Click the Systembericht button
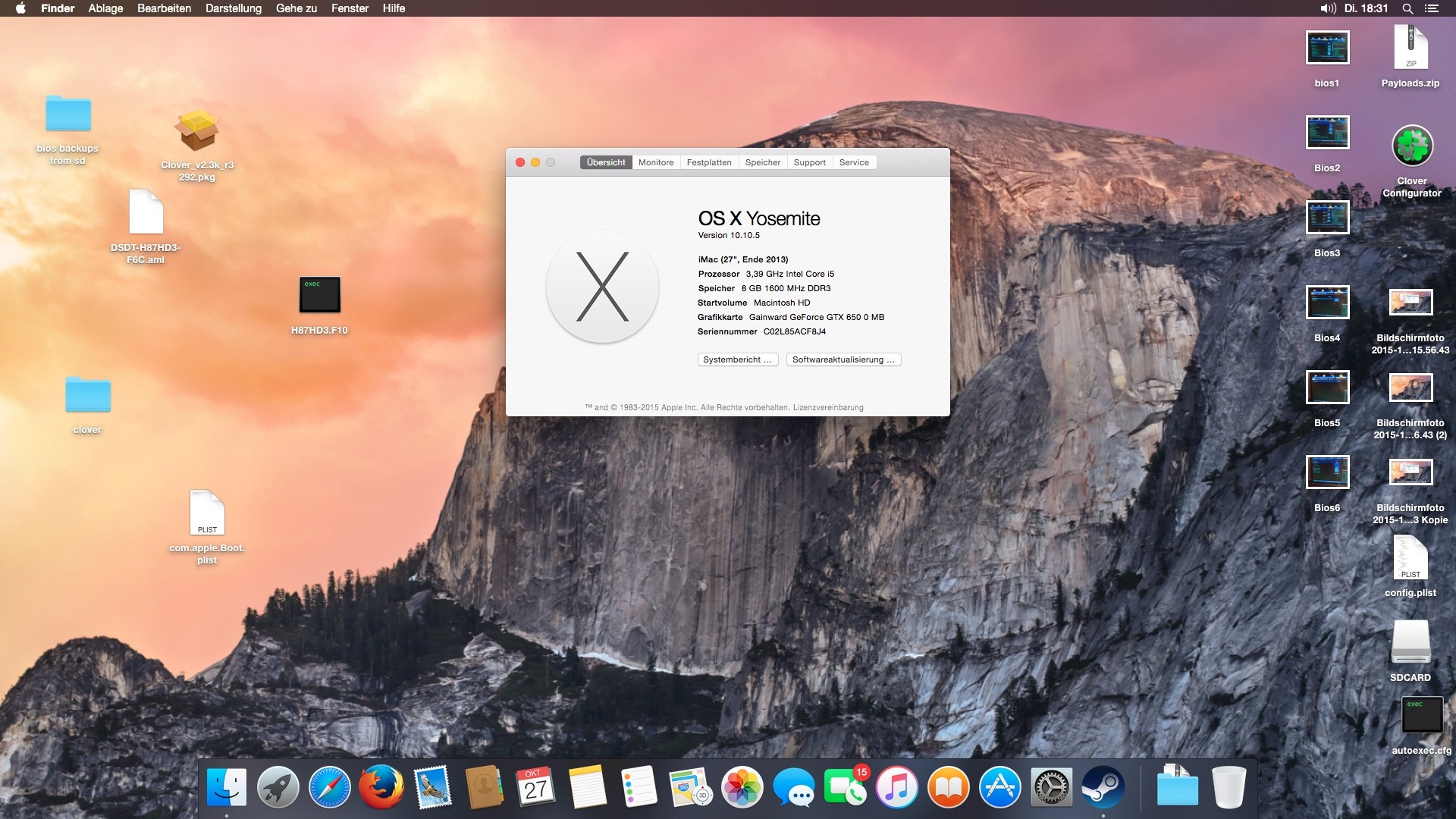The image size is (1456, 819). coord(737,359)
